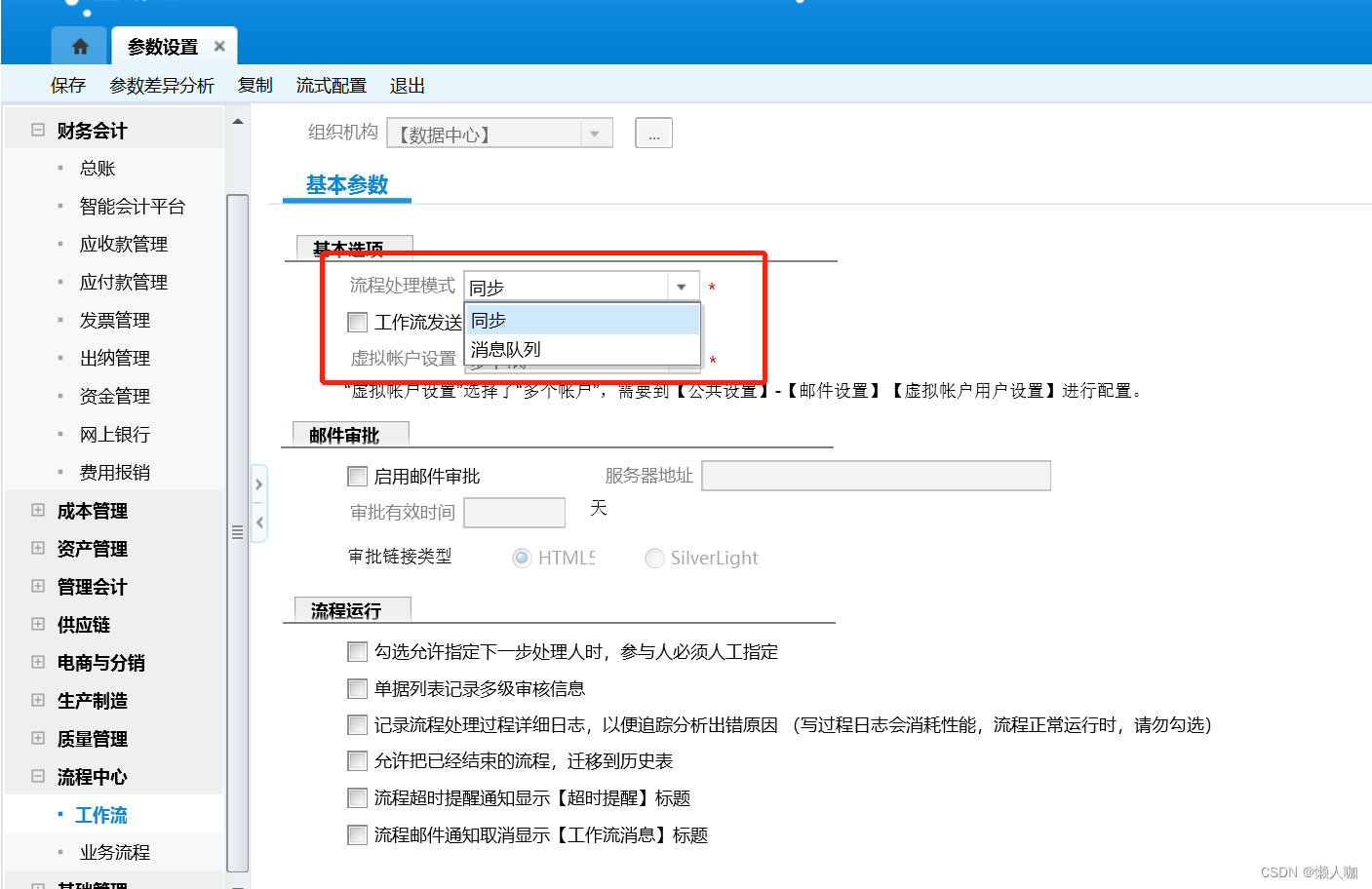The image size is (1372, 889).
Task: Click splitter left arrow handle
Action: point(259,522)
